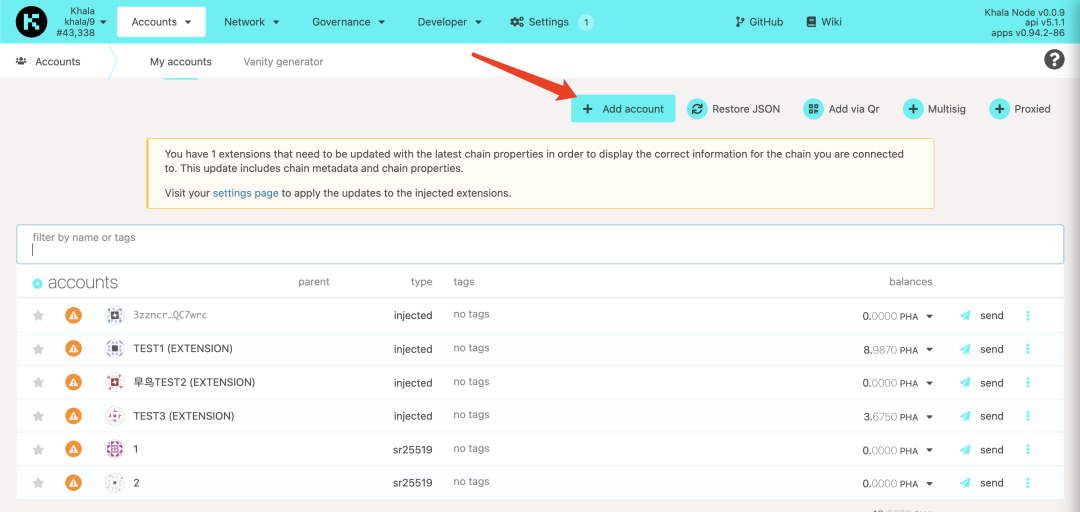Click the identicon of account 2

(115, 483)
